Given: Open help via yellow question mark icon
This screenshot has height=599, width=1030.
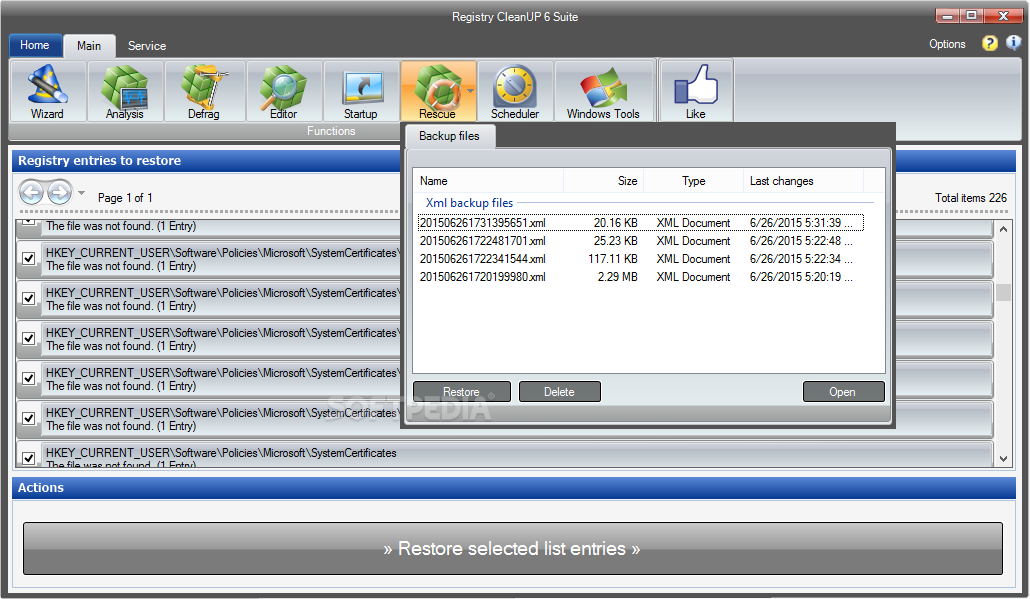Looking at the screenshot, I should point(989,43).
